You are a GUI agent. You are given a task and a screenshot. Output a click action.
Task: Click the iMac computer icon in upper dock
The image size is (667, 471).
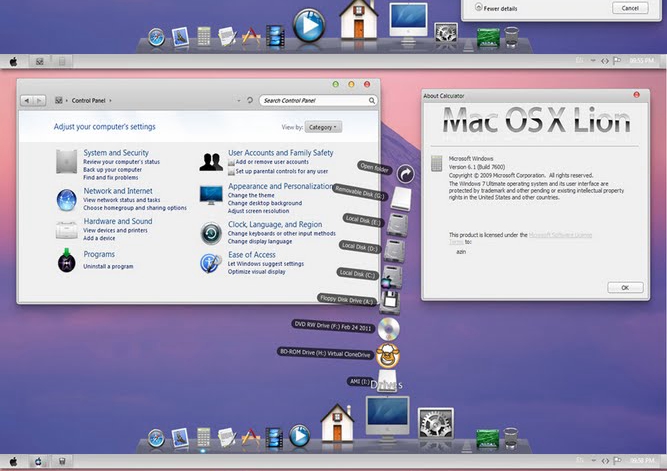tap(408, 23)
